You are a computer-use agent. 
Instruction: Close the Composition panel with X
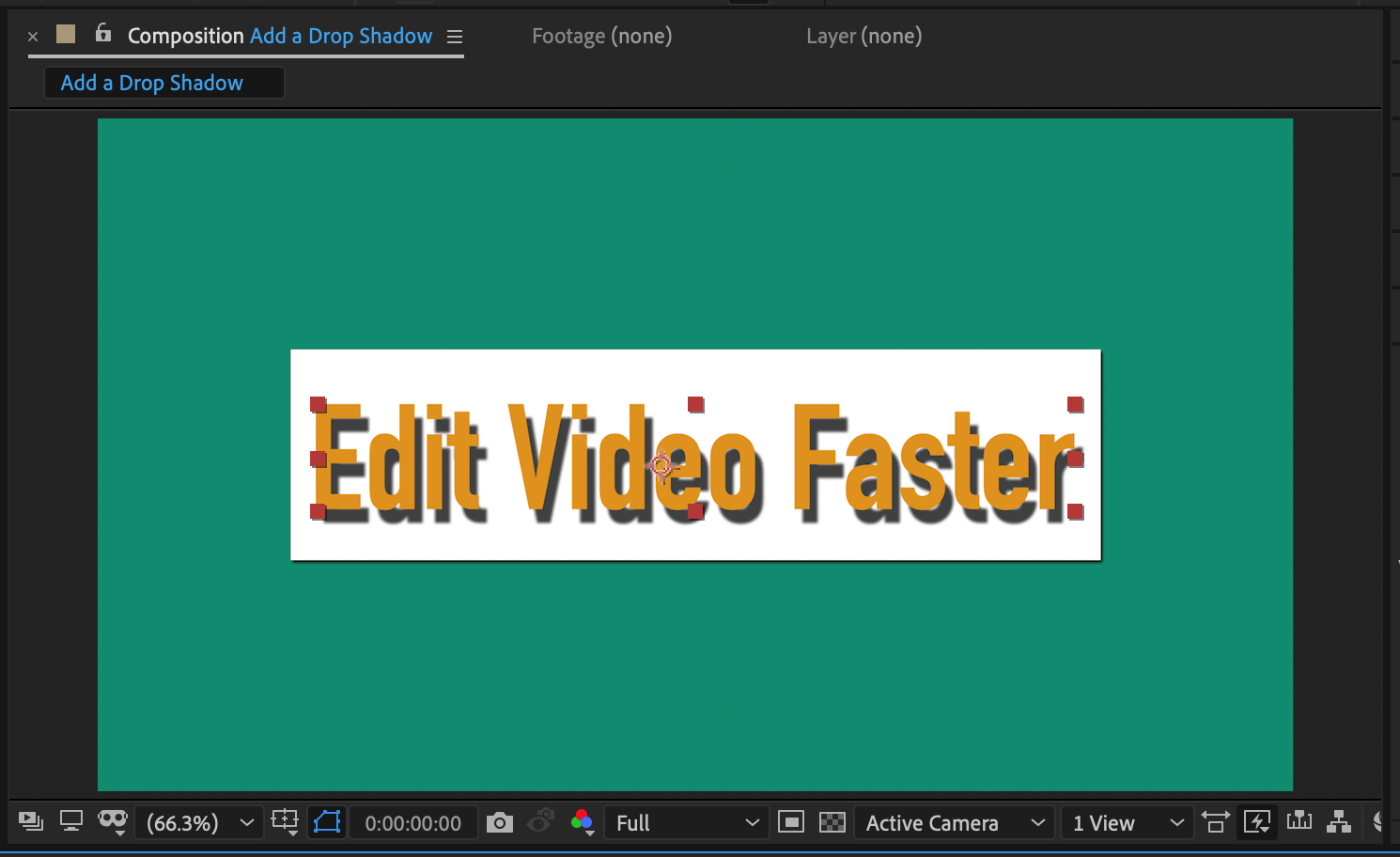click(33, 37)
